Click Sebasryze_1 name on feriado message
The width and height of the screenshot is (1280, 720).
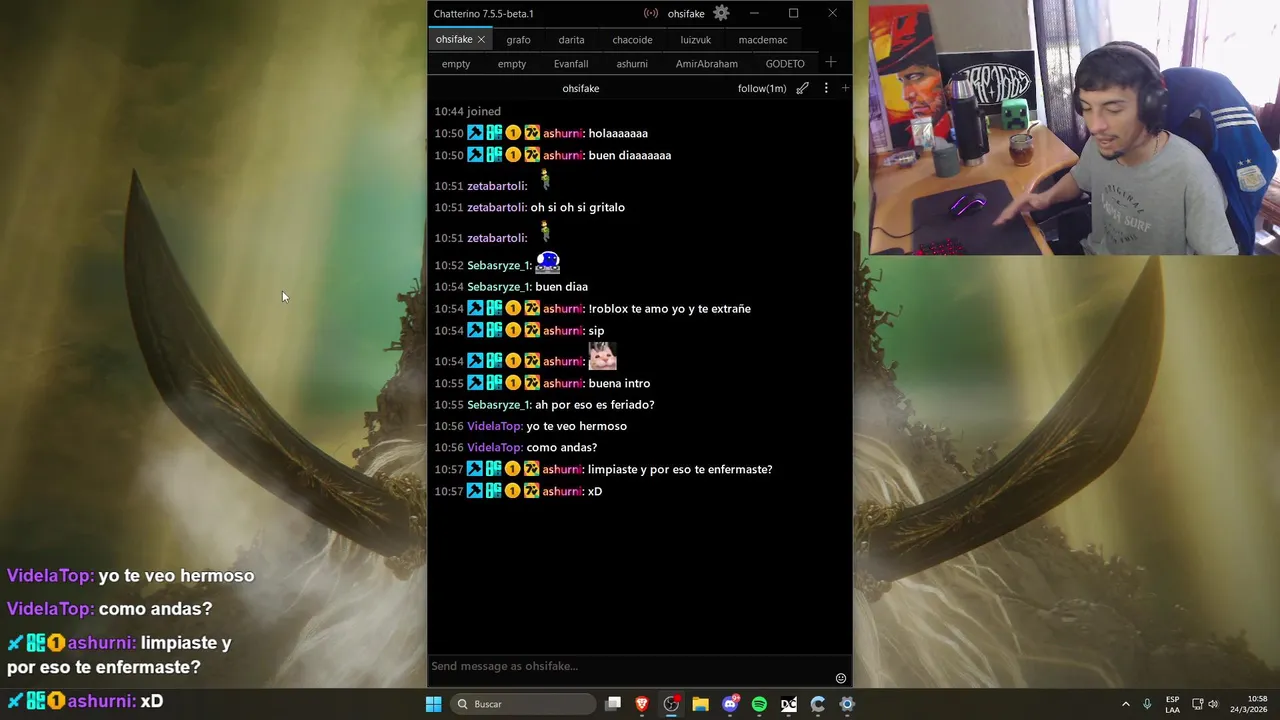[499, 405]
